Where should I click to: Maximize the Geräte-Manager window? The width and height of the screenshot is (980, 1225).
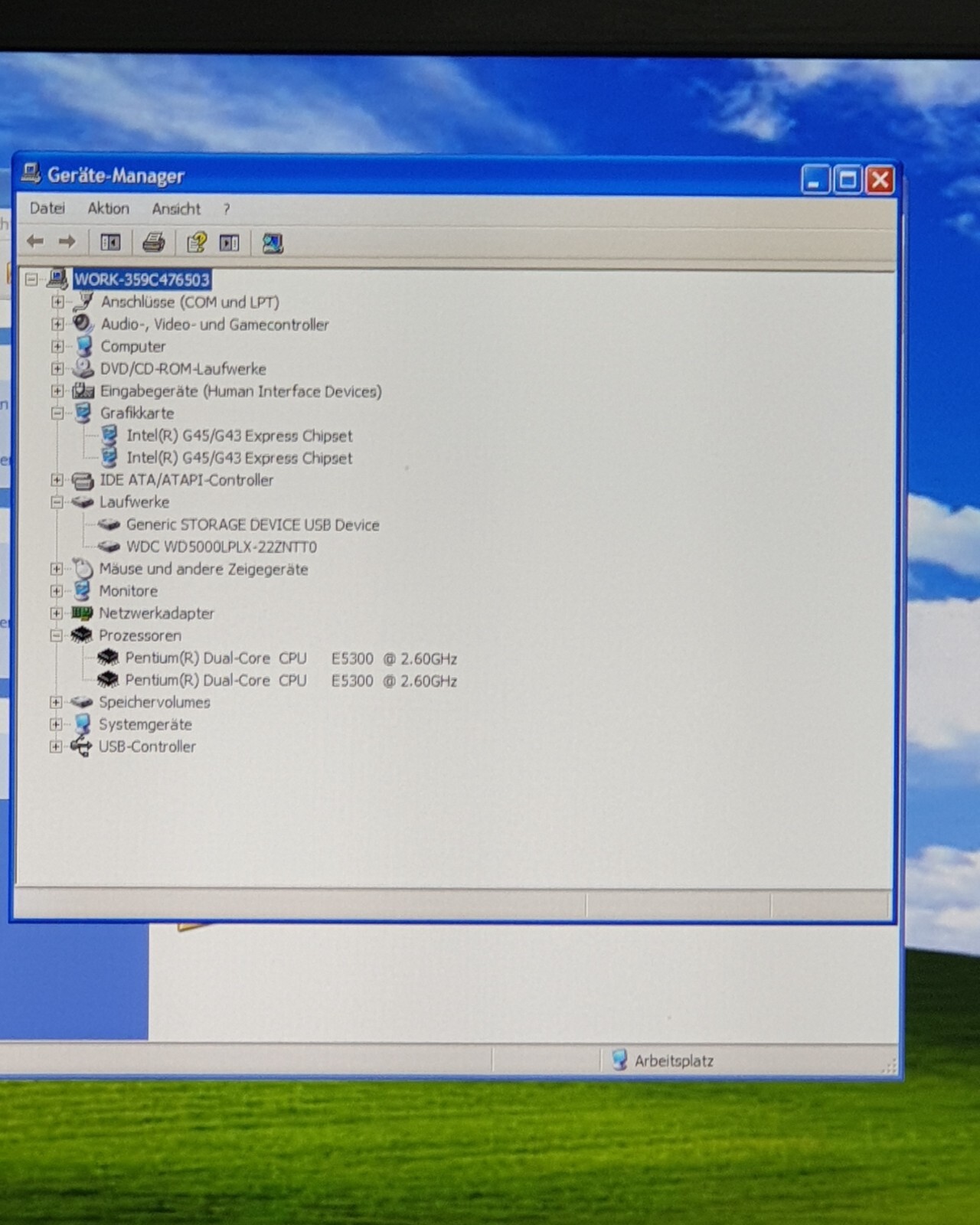coord(848,181)
